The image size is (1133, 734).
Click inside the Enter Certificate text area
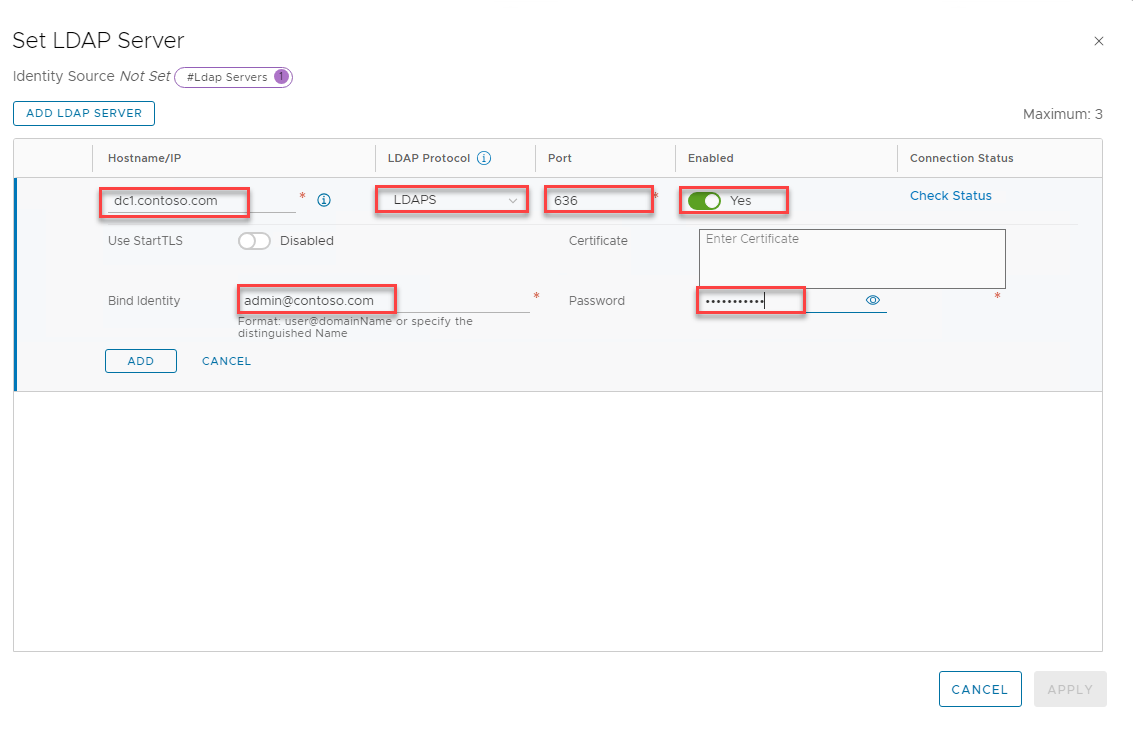pyautogui.click(x=850, y=258)
